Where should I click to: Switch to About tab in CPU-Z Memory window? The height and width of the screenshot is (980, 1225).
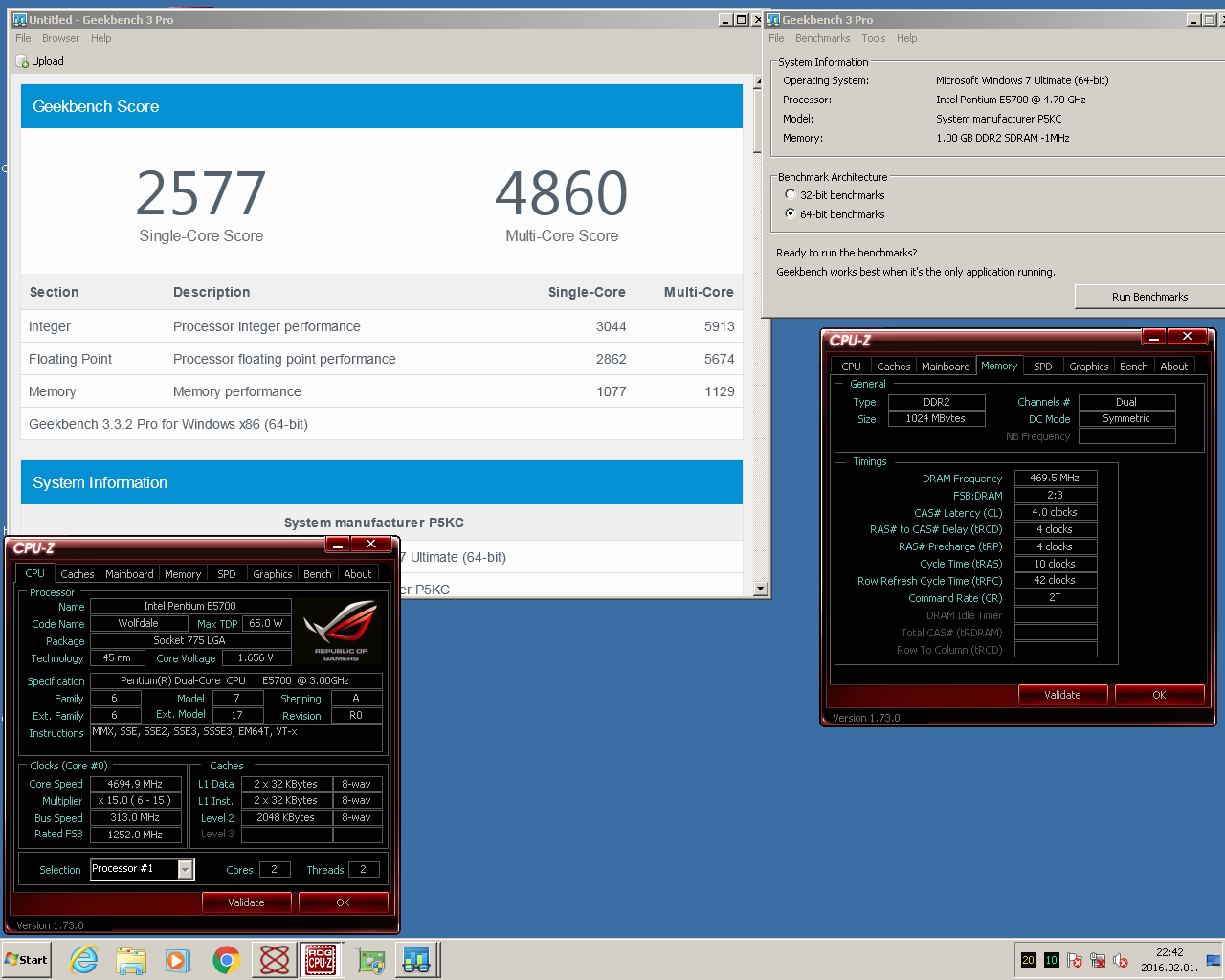coord(1174,367)
